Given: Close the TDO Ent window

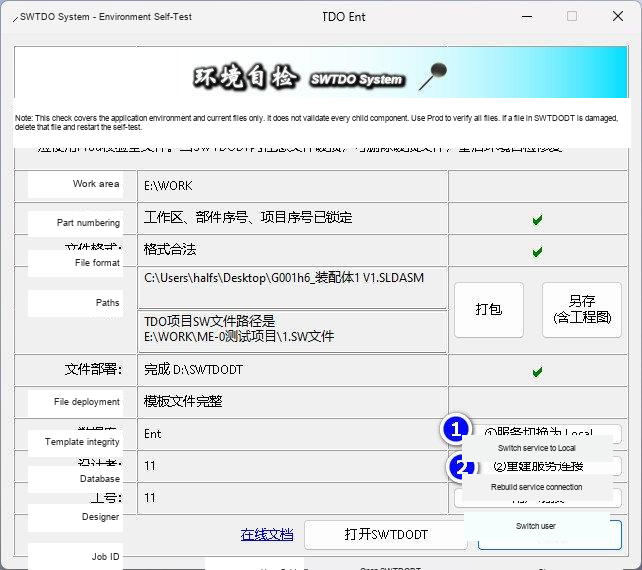Looking at the screenshot, I should point(618,16).
